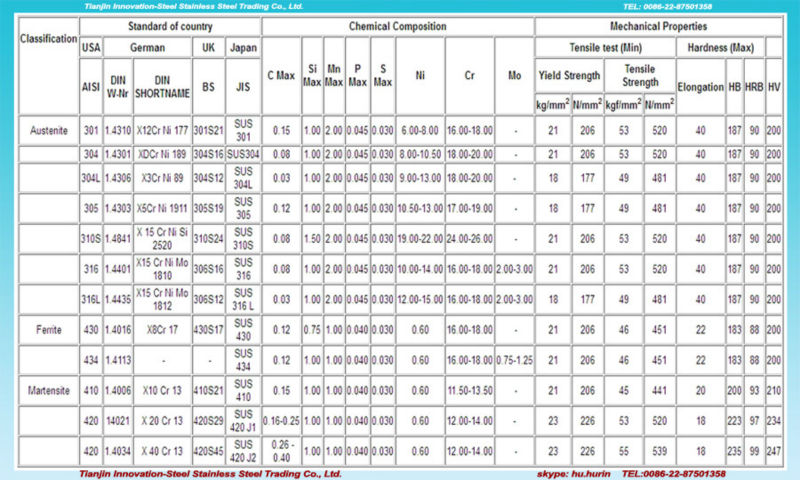Click the DIN number '1.4841'
This screenshot has width=800, height=480.
click(x=118, y=239)
